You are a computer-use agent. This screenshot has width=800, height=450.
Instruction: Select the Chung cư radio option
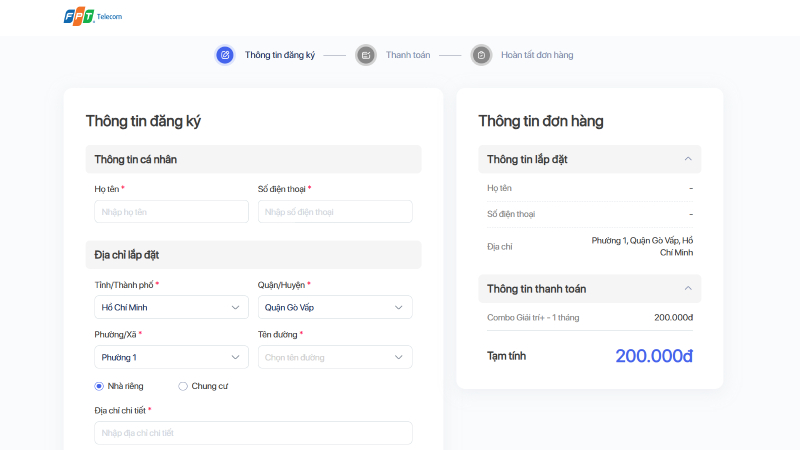click(183, 386)
